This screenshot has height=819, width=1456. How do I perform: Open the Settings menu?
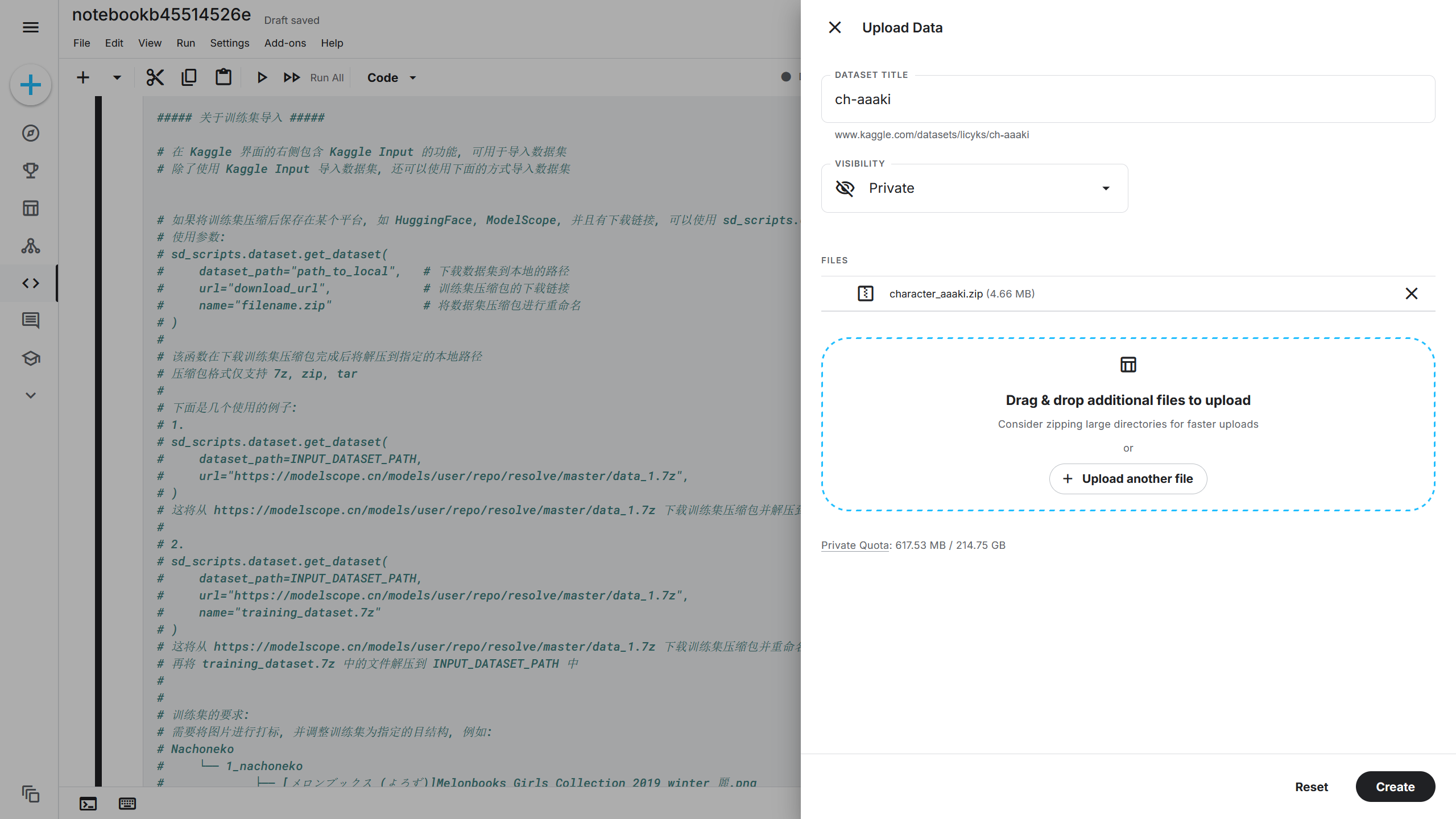click(229, 43)
